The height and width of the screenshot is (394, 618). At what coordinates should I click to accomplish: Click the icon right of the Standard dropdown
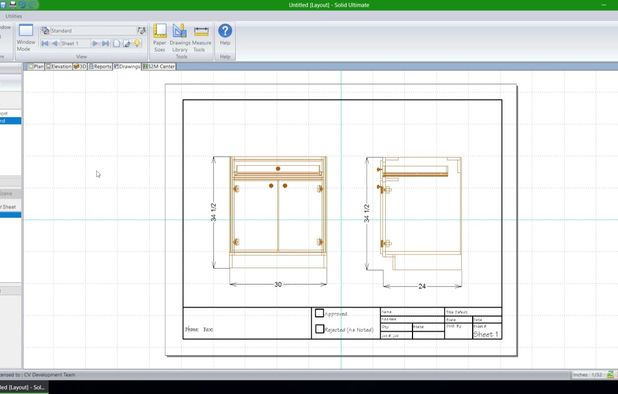coord(141,30)
